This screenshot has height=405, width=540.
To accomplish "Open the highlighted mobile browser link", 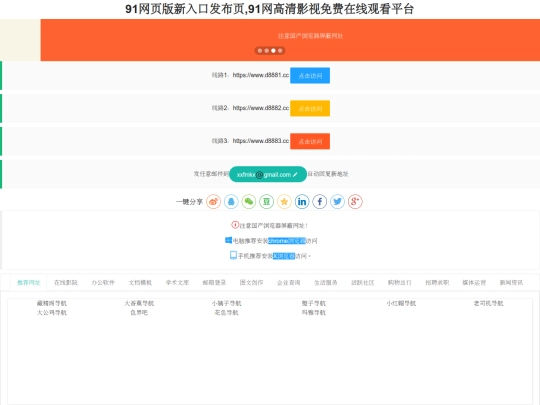I will pyautogui.click(x=284, y=256).
